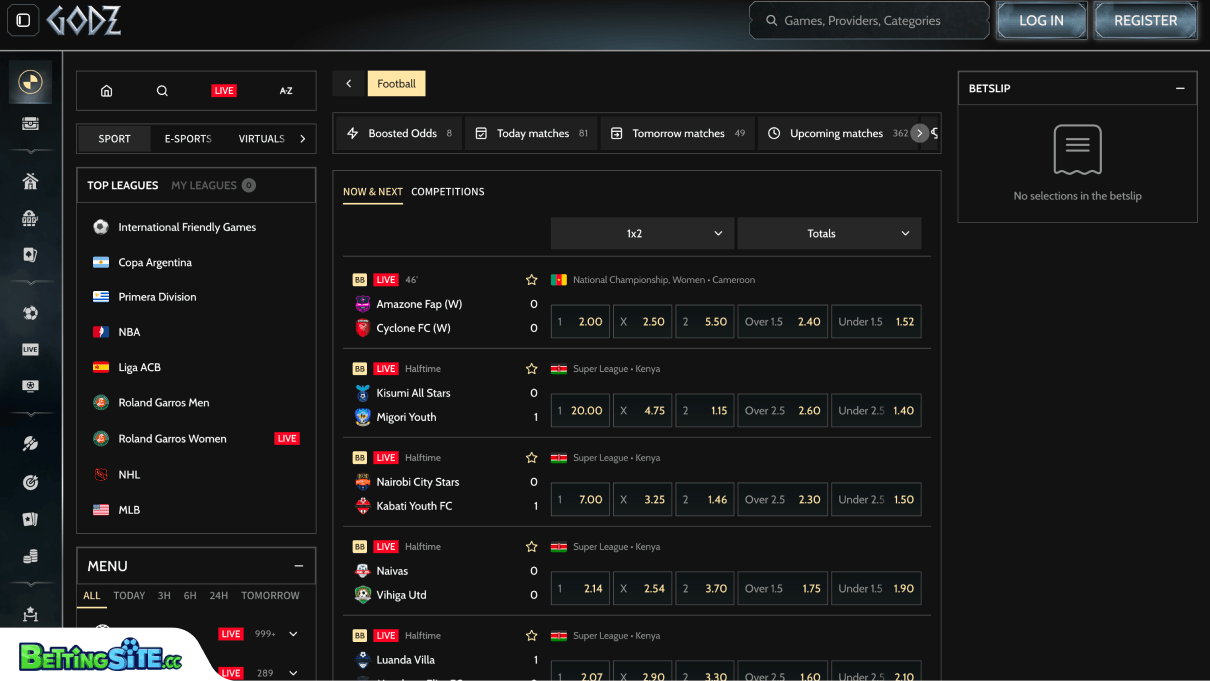This screenshot has height=681, width=1210.
Task: Collapse the Betslip panel
Action: [1180, 88]
